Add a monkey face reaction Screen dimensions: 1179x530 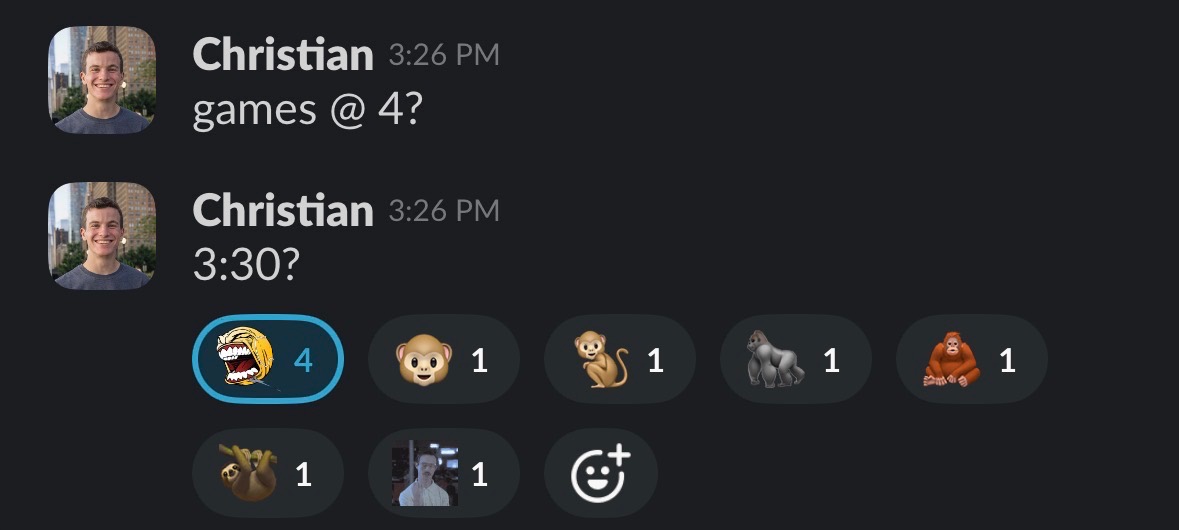[x=444, y=359]
